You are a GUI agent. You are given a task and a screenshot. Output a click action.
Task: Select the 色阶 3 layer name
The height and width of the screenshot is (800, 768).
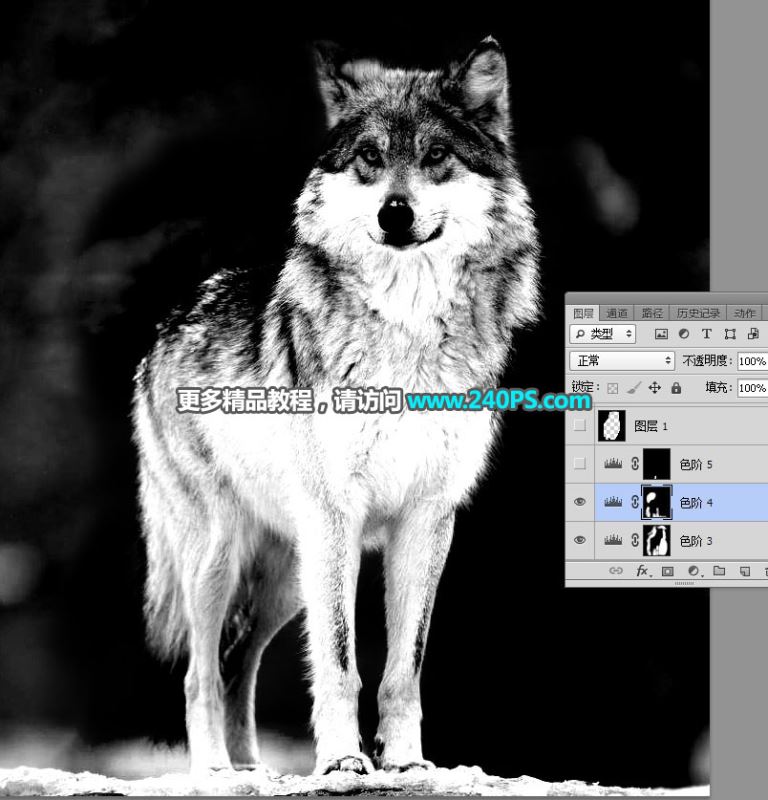696,541
